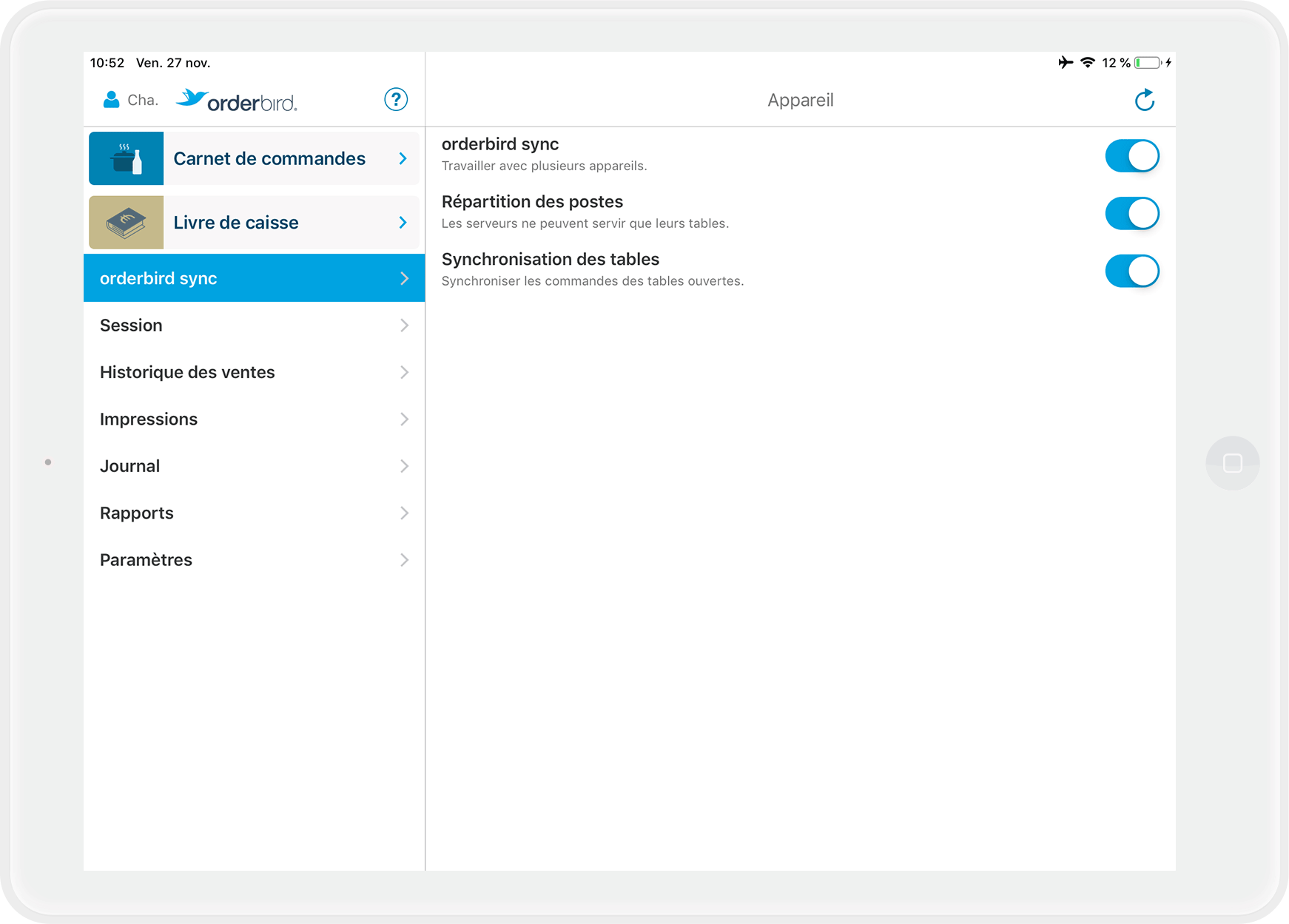Tap the refresh icon in Appareil header
The width and height of the screenshot is (1289, 924).
[1145, 100]
